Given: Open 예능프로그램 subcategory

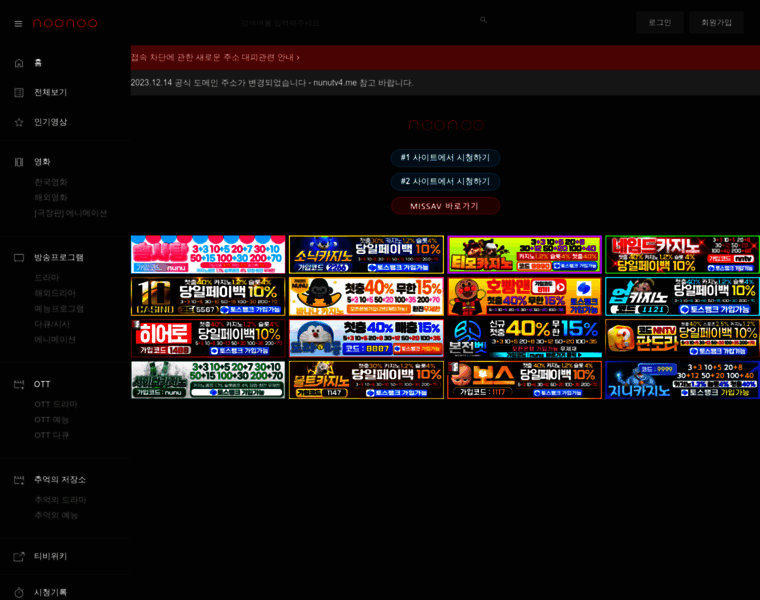Looking at the screenshot, I should [x=59, y=309].
